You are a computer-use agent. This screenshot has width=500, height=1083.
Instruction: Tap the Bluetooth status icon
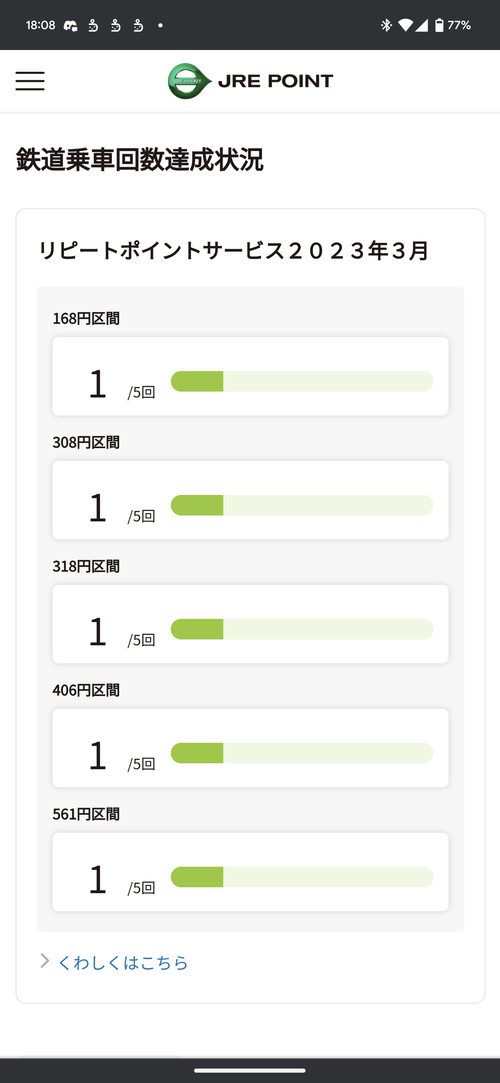coord(386,25)
